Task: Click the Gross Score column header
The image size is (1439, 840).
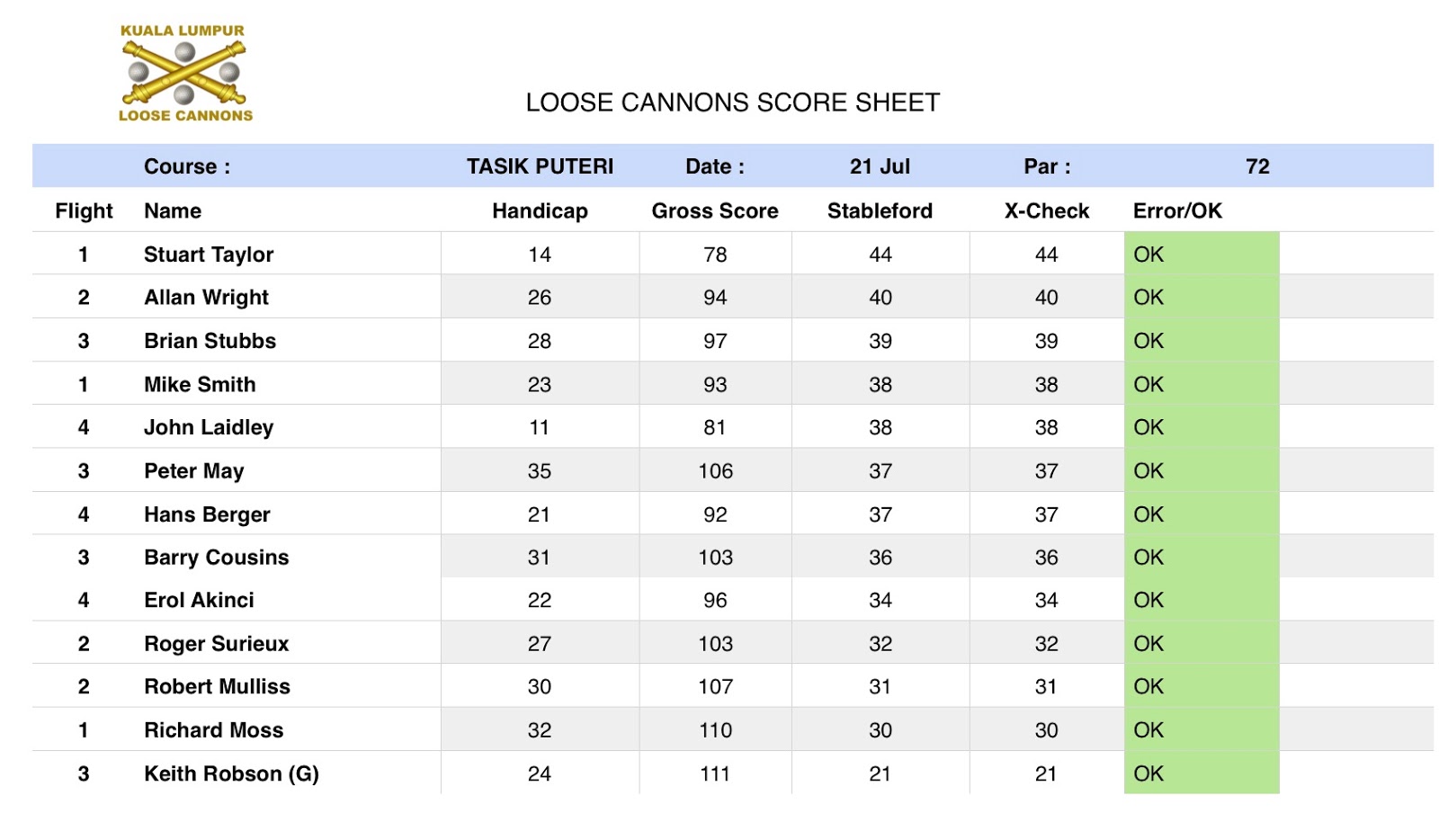Action: (x=715, y=210)
